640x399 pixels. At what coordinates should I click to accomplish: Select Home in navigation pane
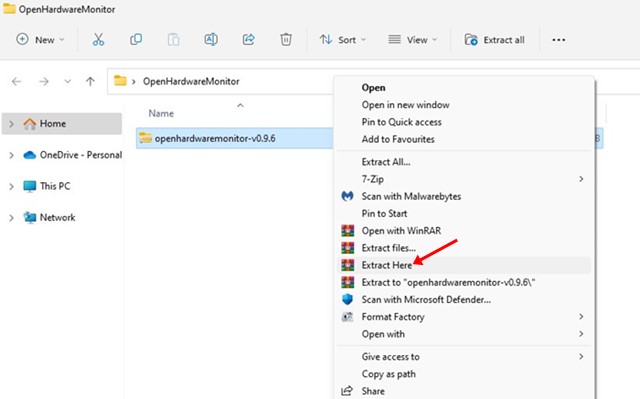click(x=62, y=124)
